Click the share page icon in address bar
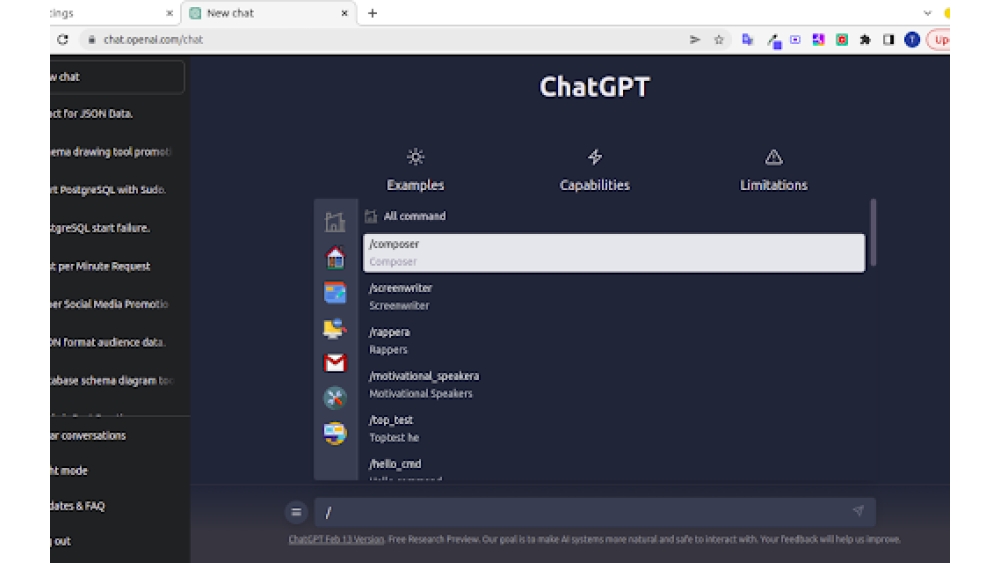 695,40
